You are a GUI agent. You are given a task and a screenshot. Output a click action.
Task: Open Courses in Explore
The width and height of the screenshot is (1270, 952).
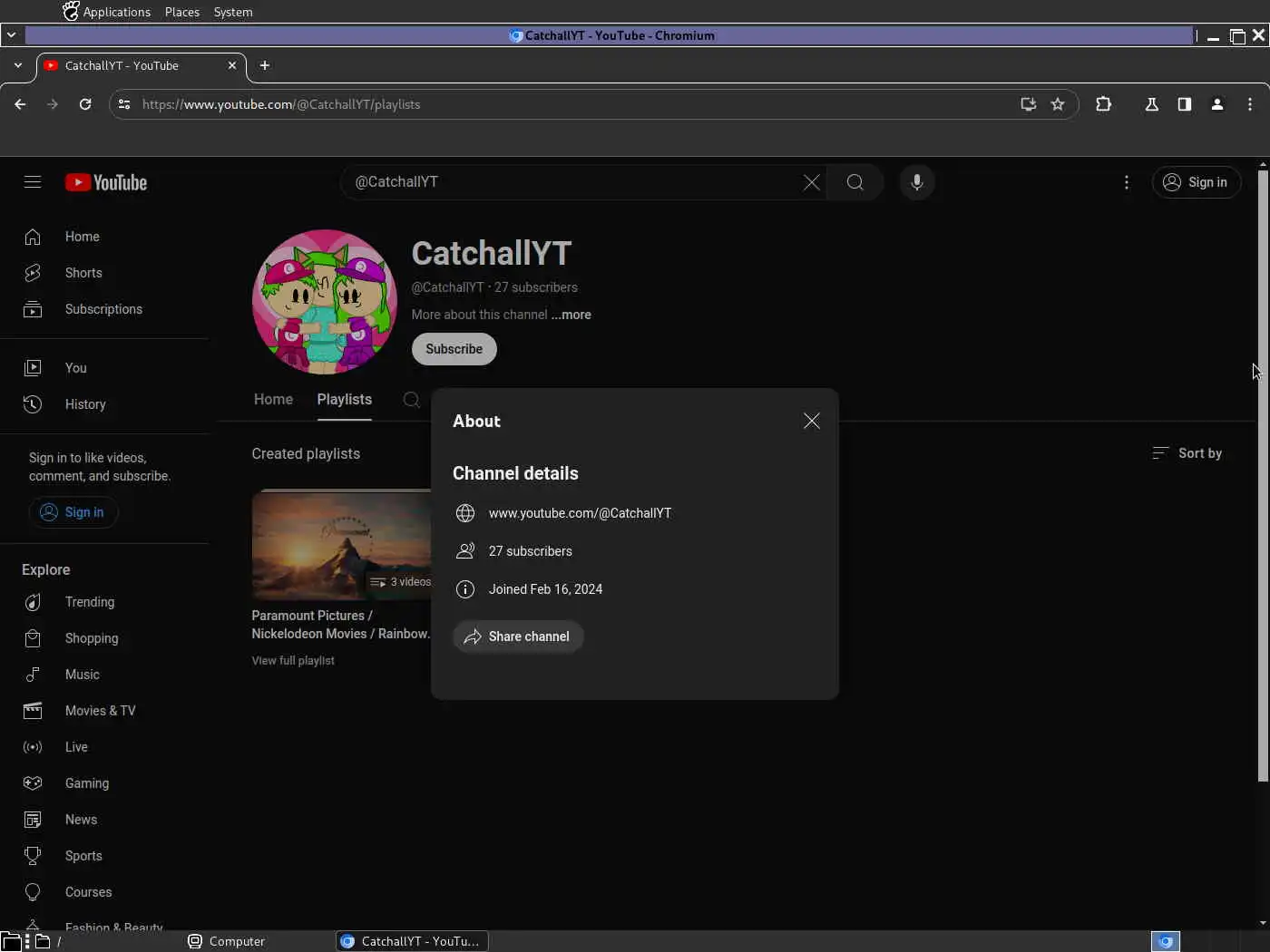pyautogui.click(x=104, y=892)
